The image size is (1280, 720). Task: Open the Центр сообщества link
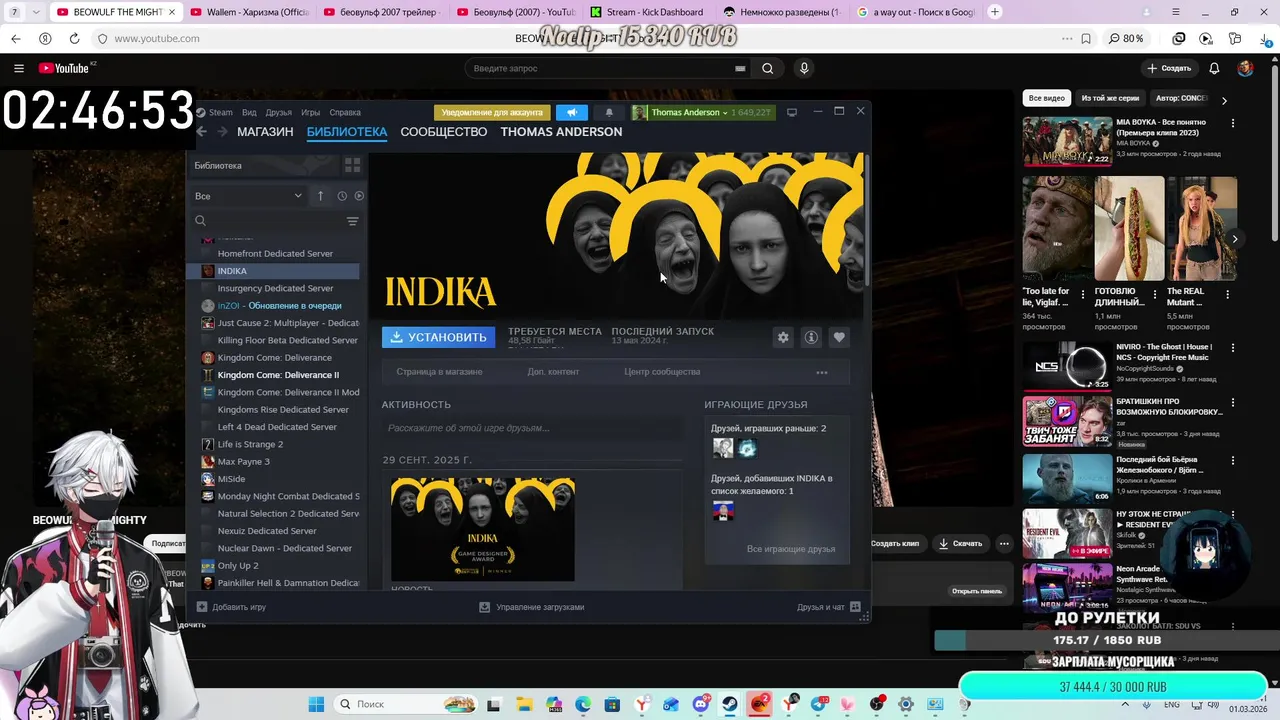[x=662, y=372]
